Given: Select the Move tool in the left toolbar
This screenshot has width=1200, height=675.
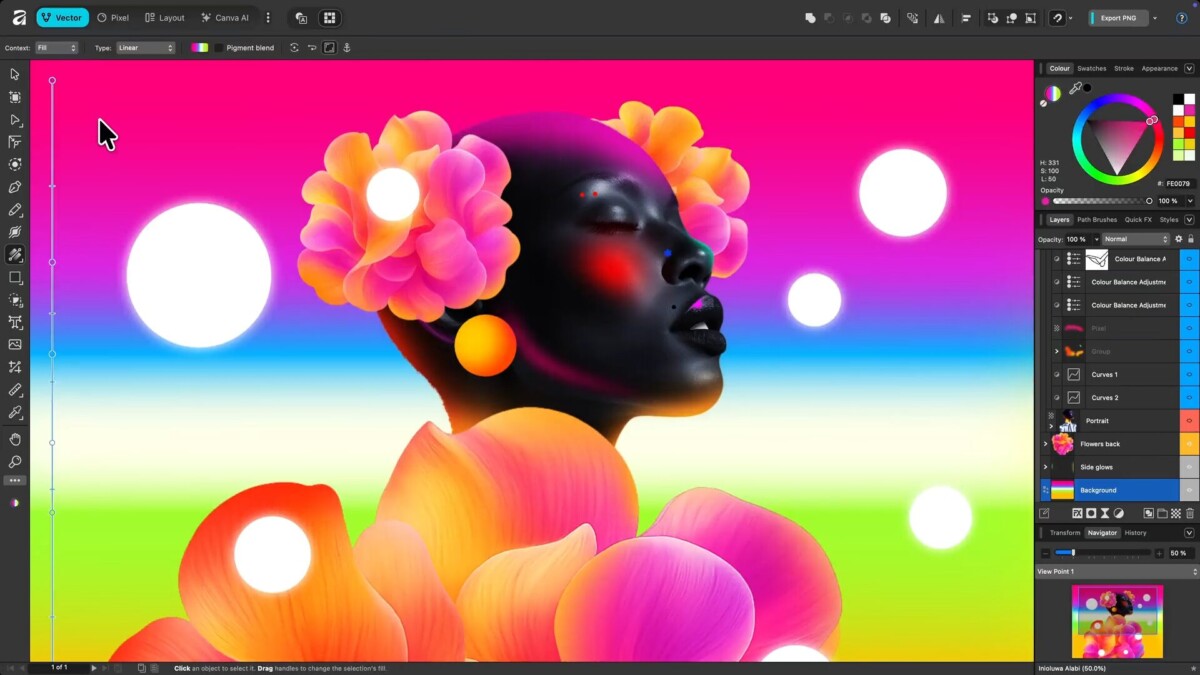Looking at the screenshot, I should (15, 74).
